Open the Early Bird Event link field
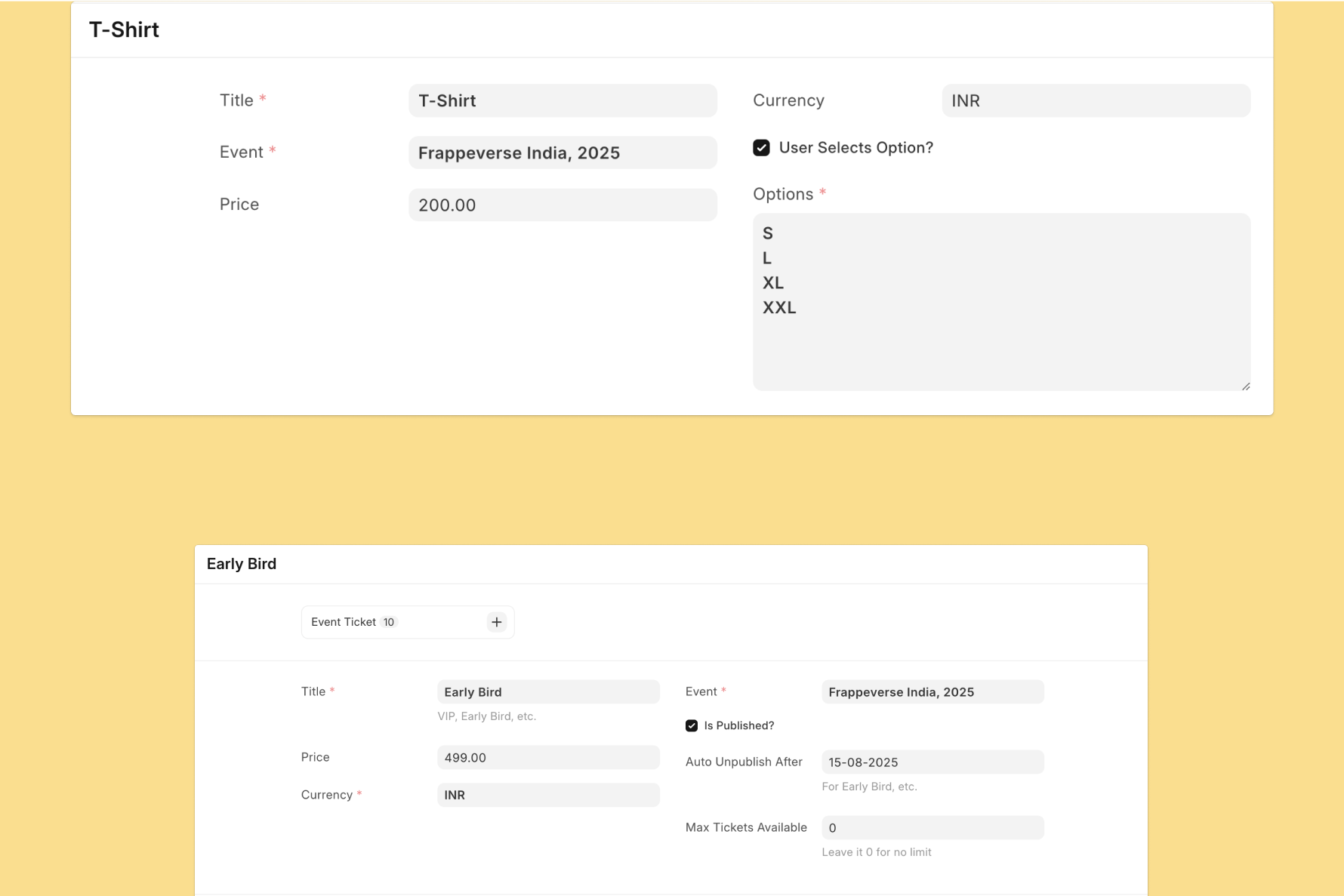 point(932,691)
